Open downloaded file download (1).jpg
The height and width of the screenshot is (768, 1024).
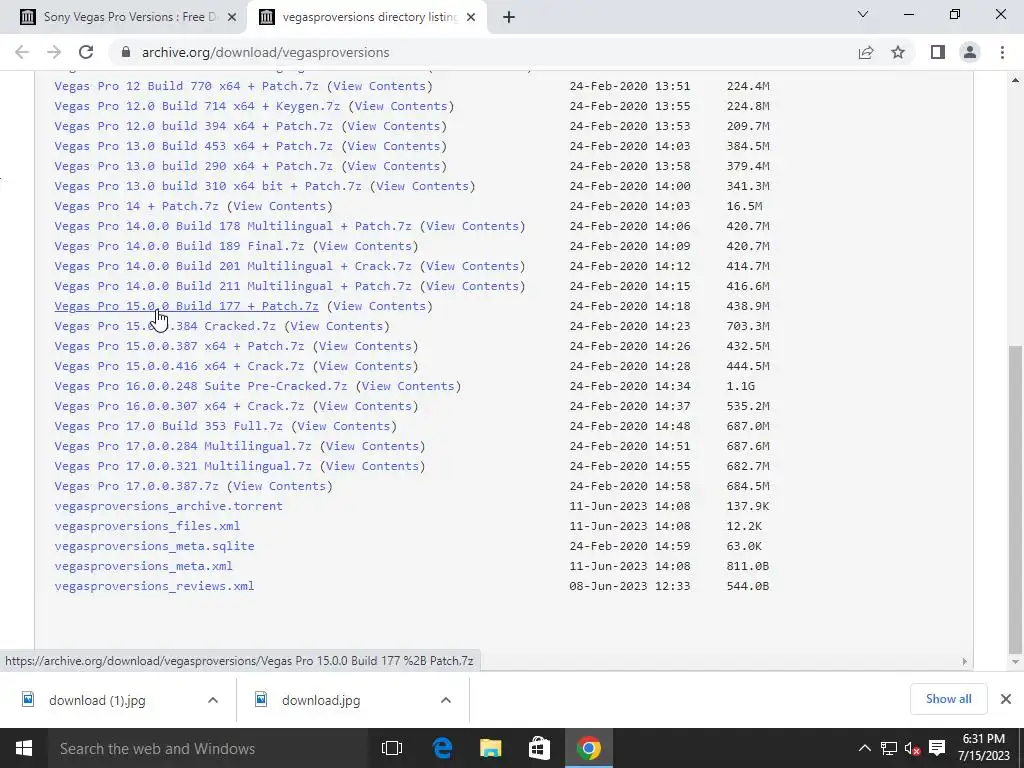click(97, 700)
